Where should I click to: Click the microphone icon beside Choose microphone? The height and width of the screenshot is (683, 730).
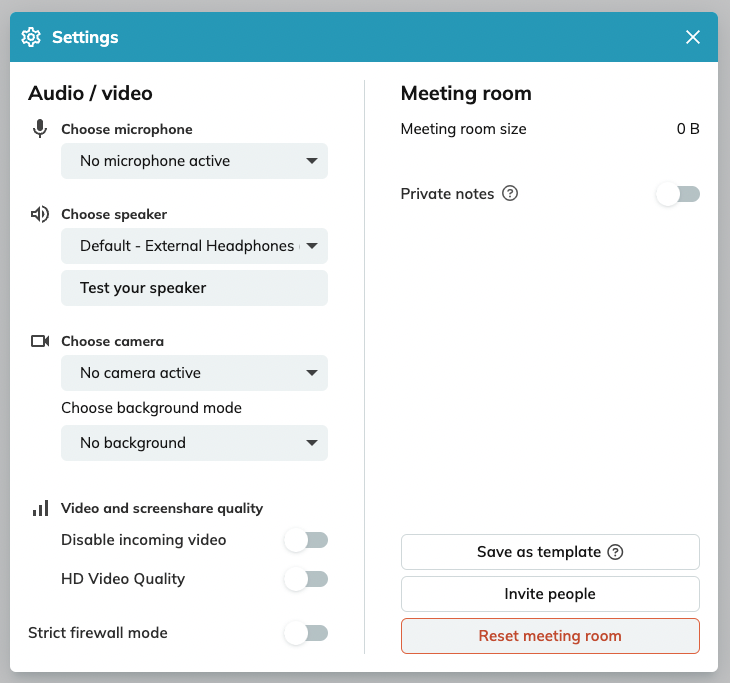(40, 129)
